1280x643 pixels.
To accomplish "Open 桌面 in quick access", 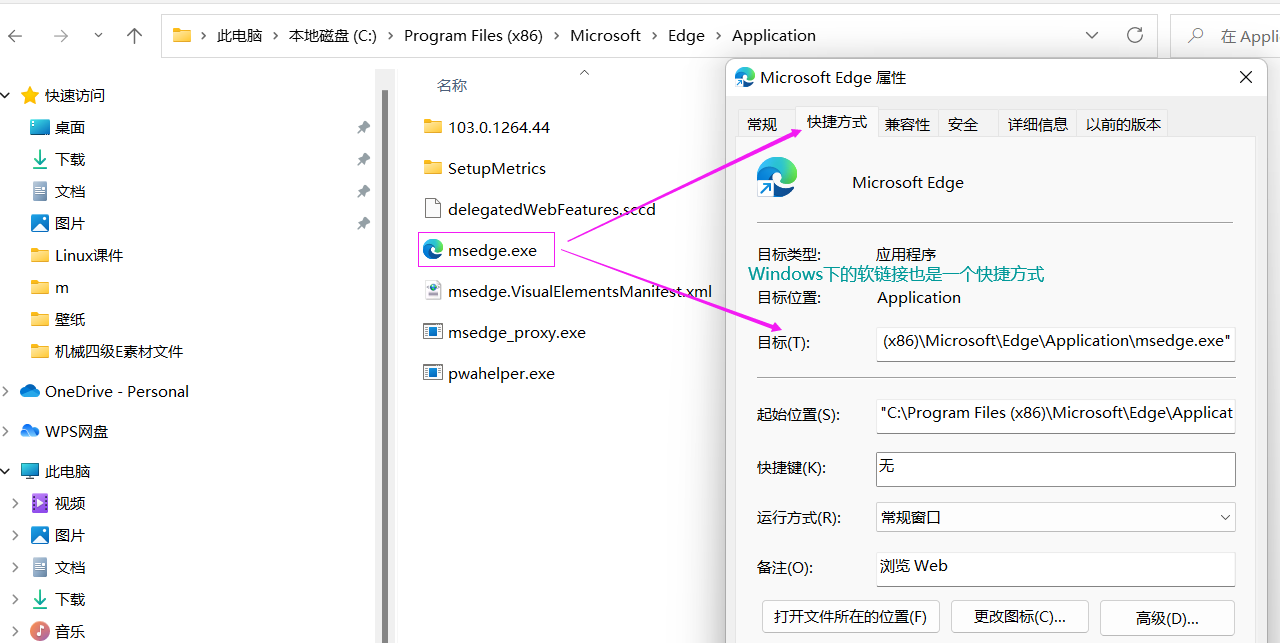I will (70, 127).
